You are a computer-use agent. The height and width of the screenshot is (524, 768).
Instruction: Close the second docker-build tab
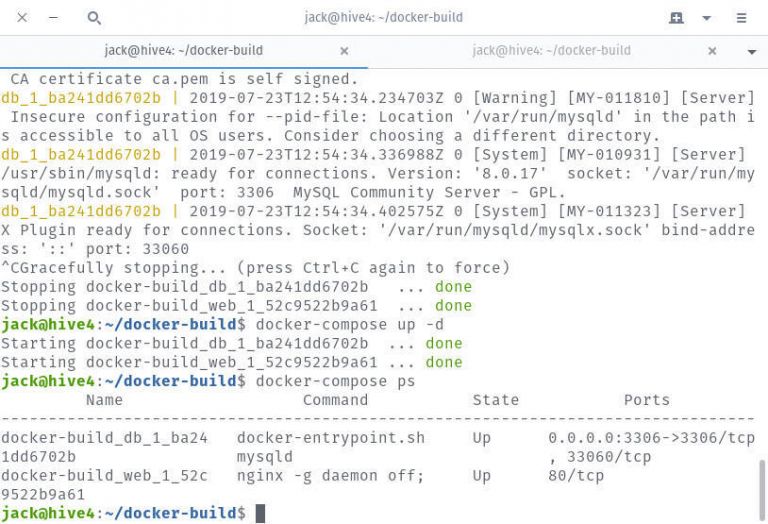pos(712,51)
